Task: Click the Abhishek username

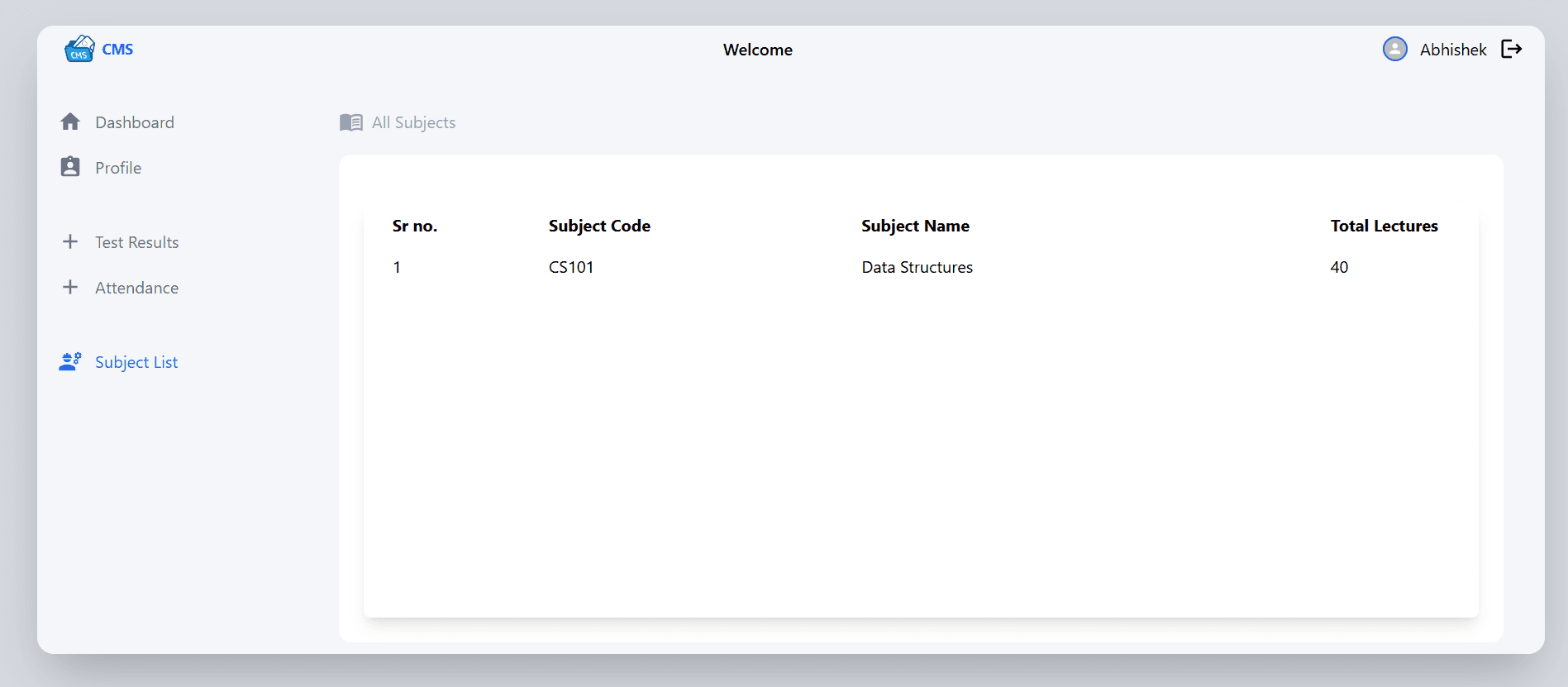Action: pyautogui.click(x=1453, y=50)
